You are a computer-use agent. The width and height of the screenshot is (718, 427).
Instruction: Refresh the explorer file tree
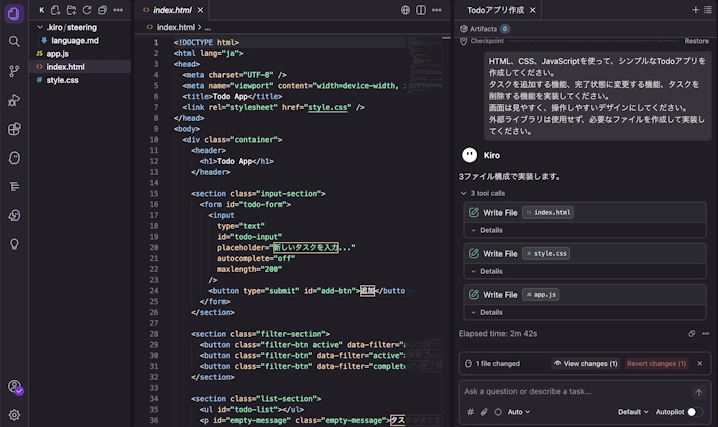[87, 10]
